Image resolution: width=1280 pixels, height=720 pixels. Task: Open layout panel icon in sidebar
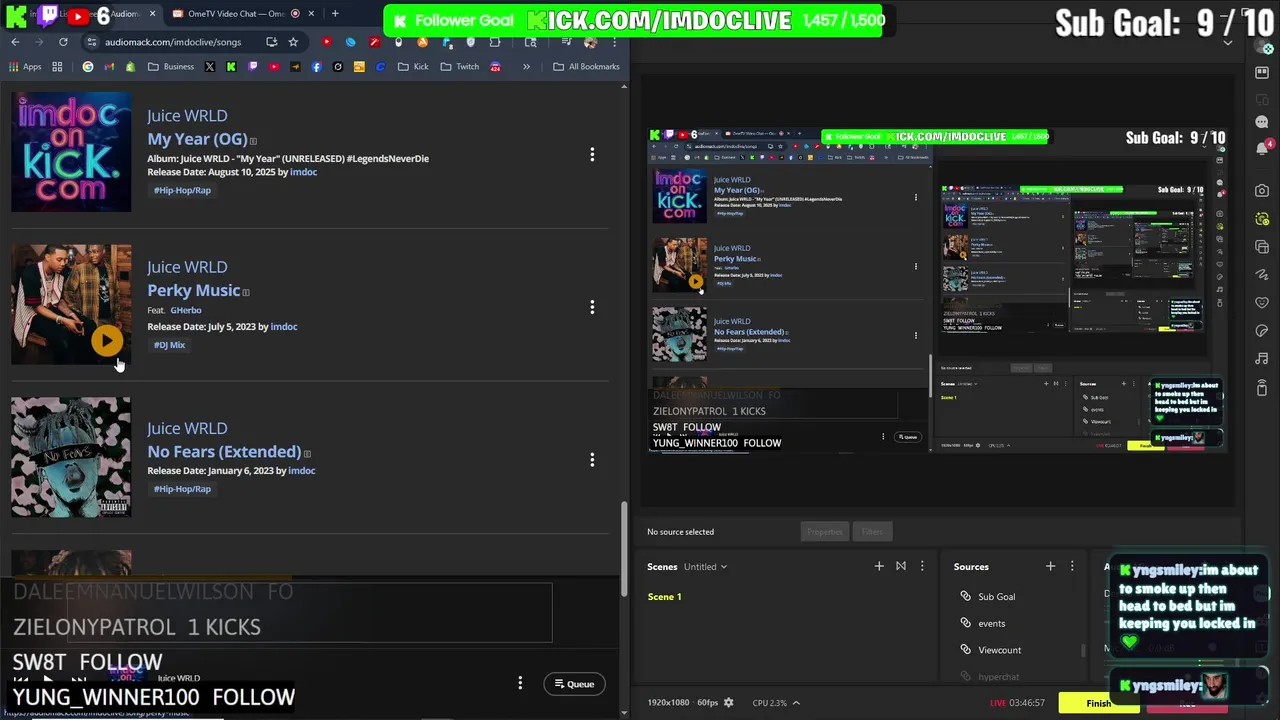coord(1262,73)
